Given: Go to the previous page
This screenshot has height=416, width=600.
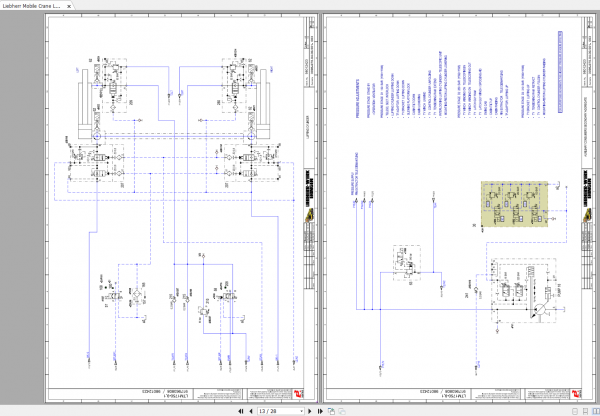Looking at the screenshot, I should click(251, 411).
